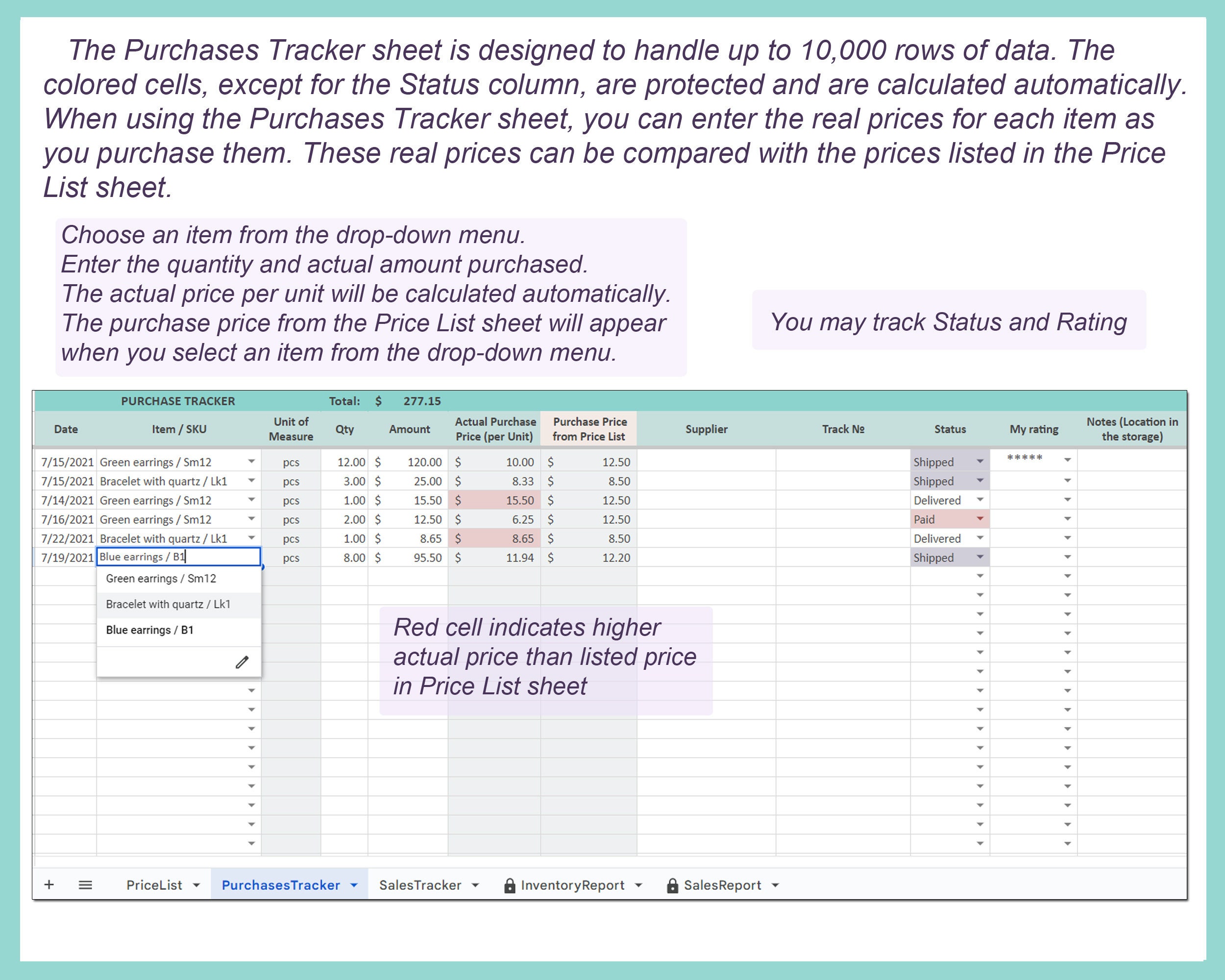
Task: Click the red 8.65 actual price cell
Action: [494, 538]
